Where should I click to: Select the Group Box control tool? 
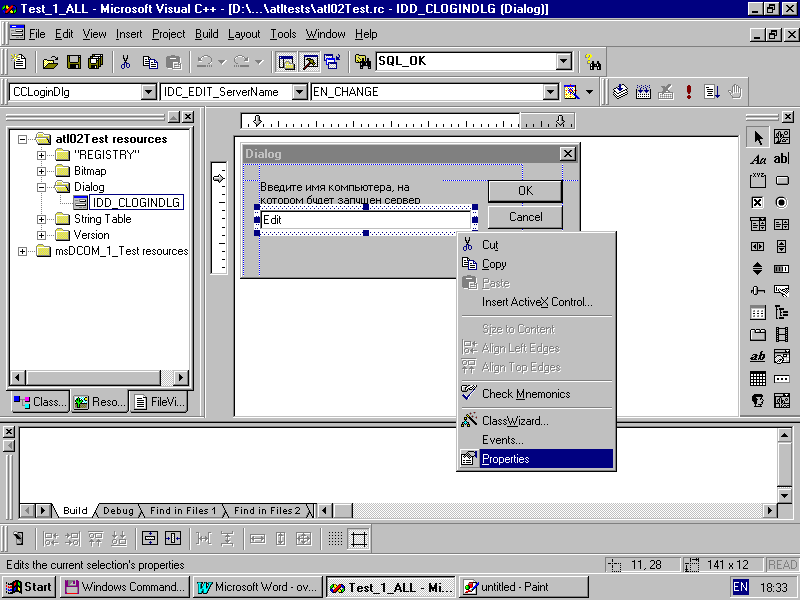pyautogui.click(x=758, y=181)
